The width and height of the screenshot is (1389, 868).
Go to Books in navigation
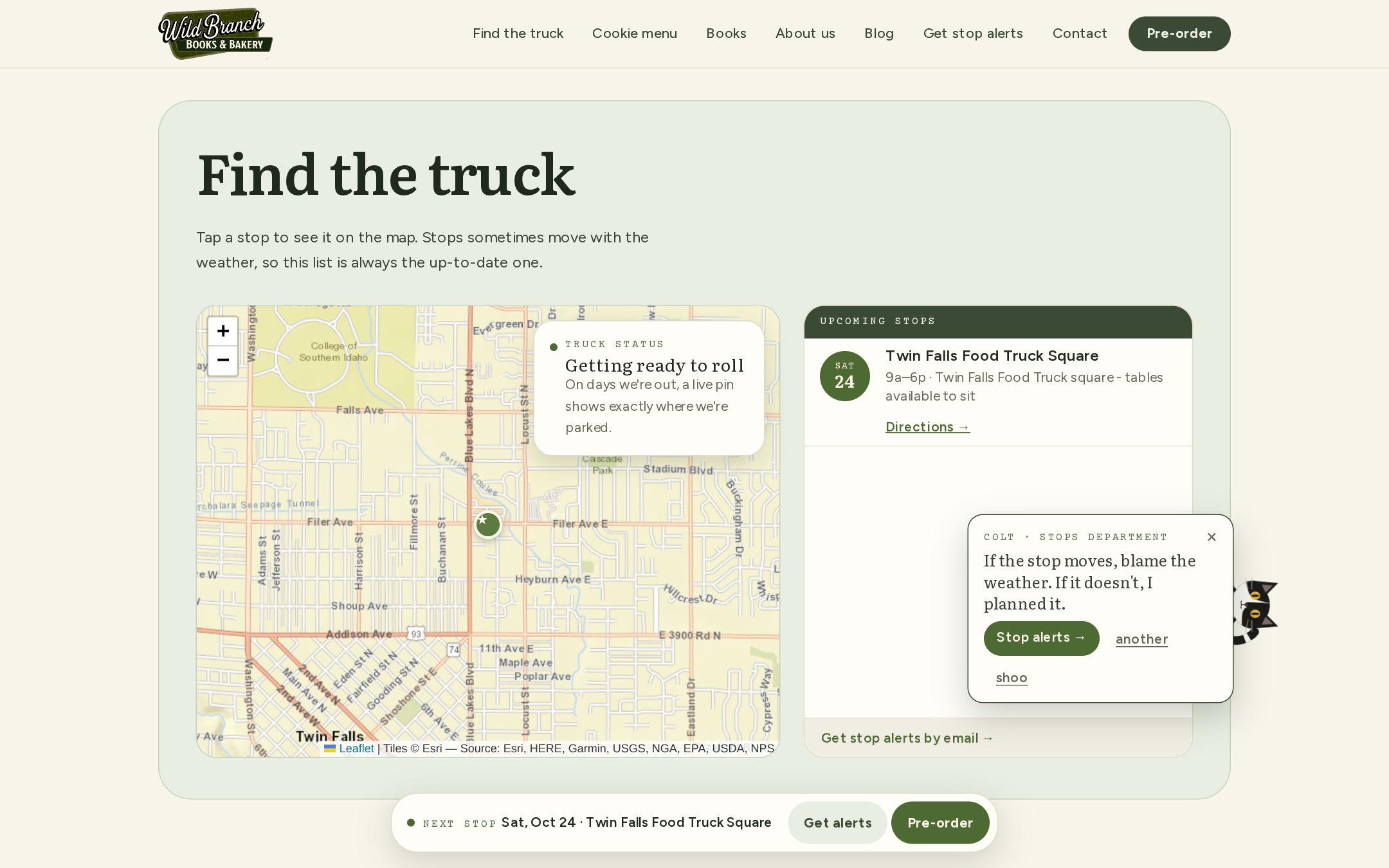pos(726,33)
